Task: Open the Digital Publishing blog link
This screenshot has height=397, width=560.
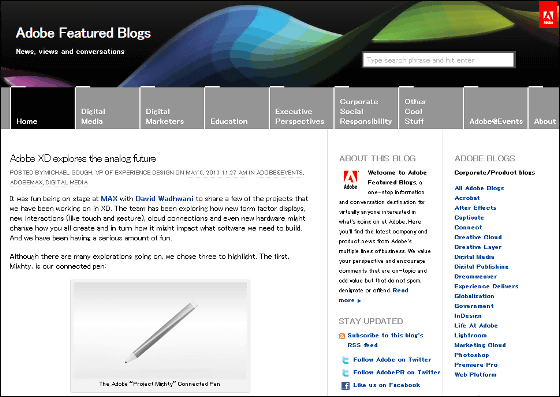Action: (x=481, y=267)
